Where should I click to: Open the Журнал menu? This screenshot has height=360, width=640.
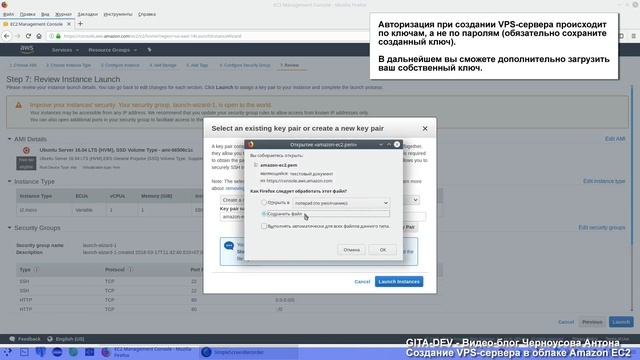(x=63, y=14)
